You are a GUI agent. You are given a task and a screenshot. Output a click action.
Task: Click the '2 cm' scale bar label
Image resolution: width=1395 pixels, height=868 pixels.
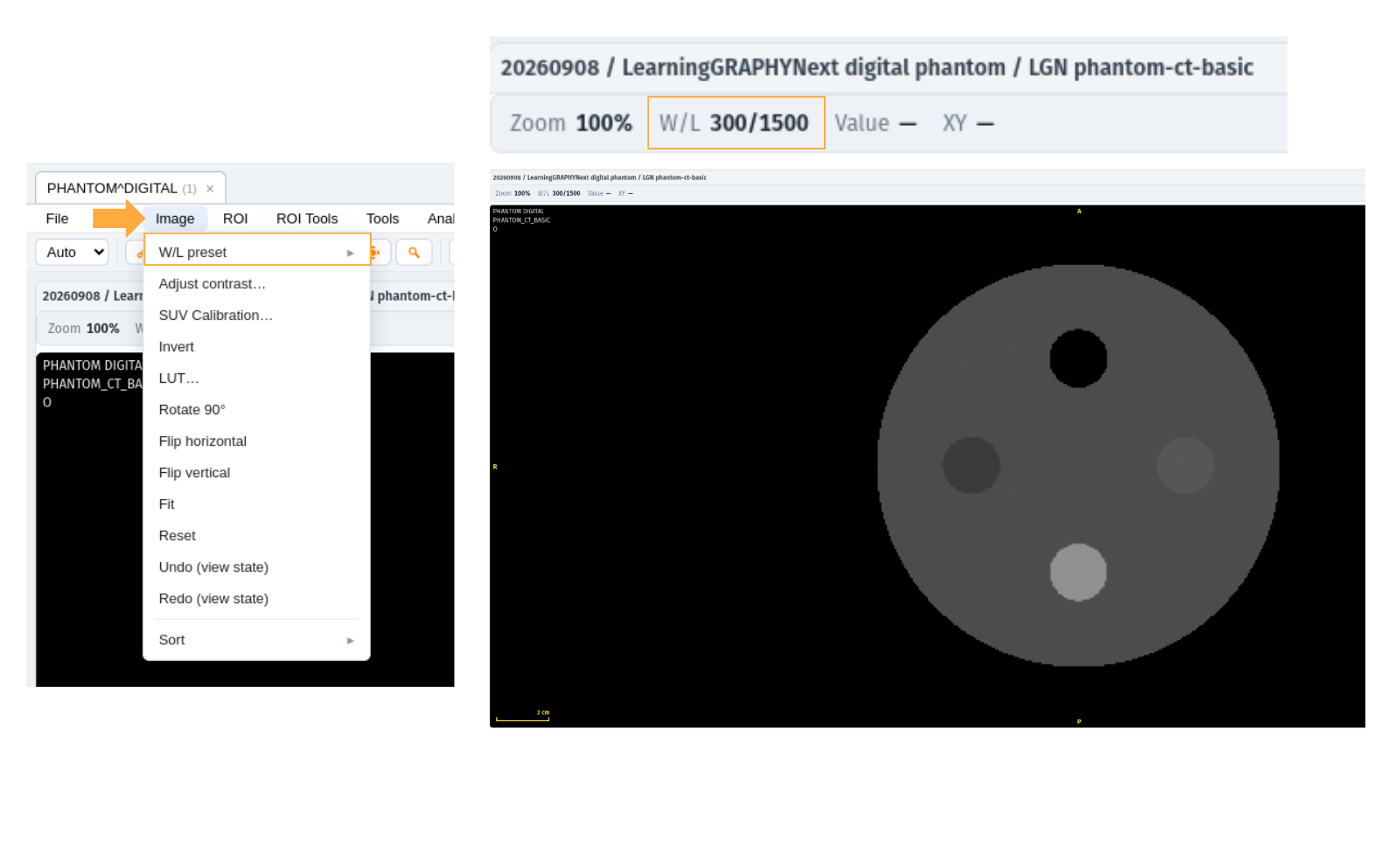click(543, 712)
